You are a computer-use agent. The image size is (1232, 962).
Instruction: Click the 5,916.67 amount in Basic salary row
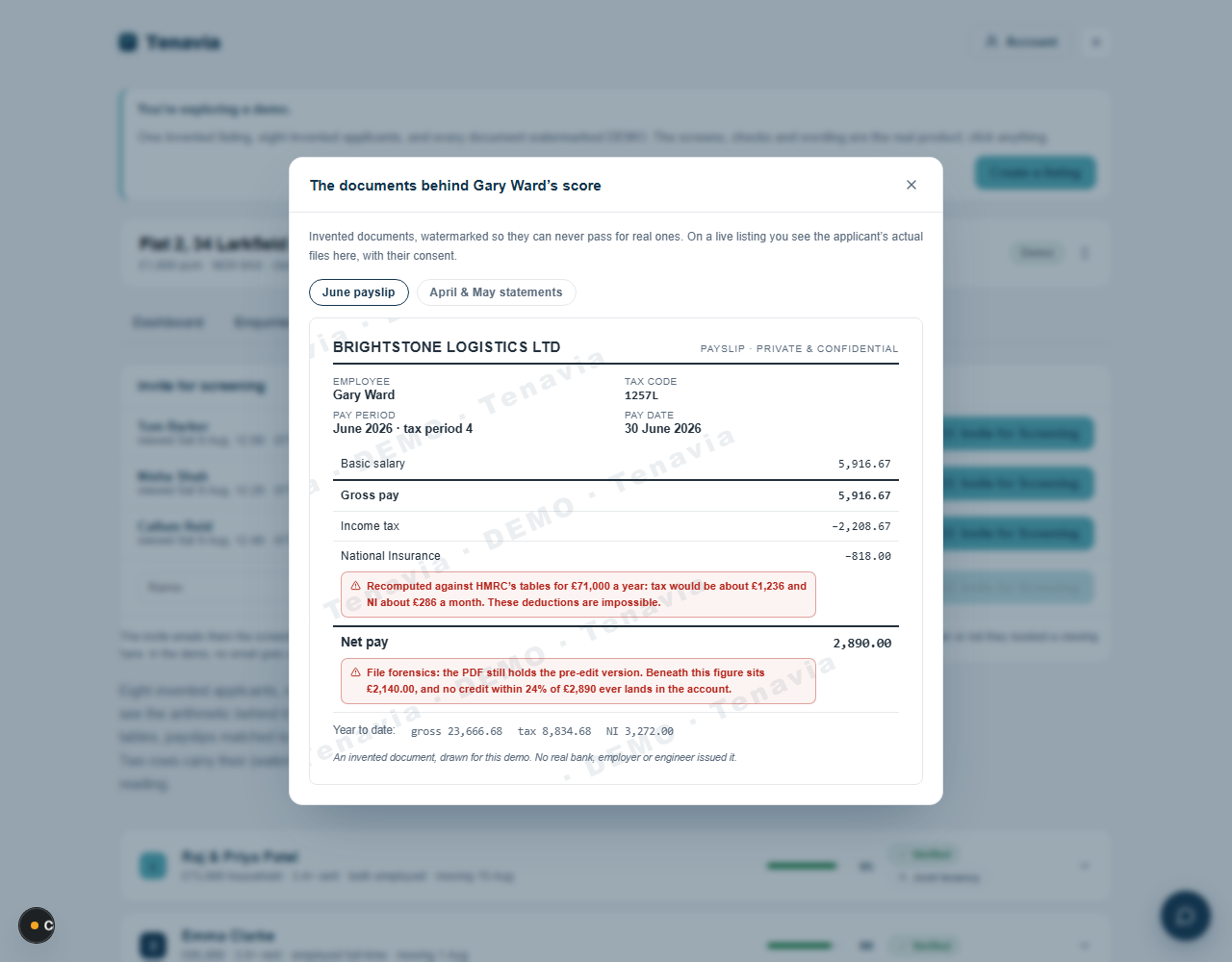coord(864,464)
